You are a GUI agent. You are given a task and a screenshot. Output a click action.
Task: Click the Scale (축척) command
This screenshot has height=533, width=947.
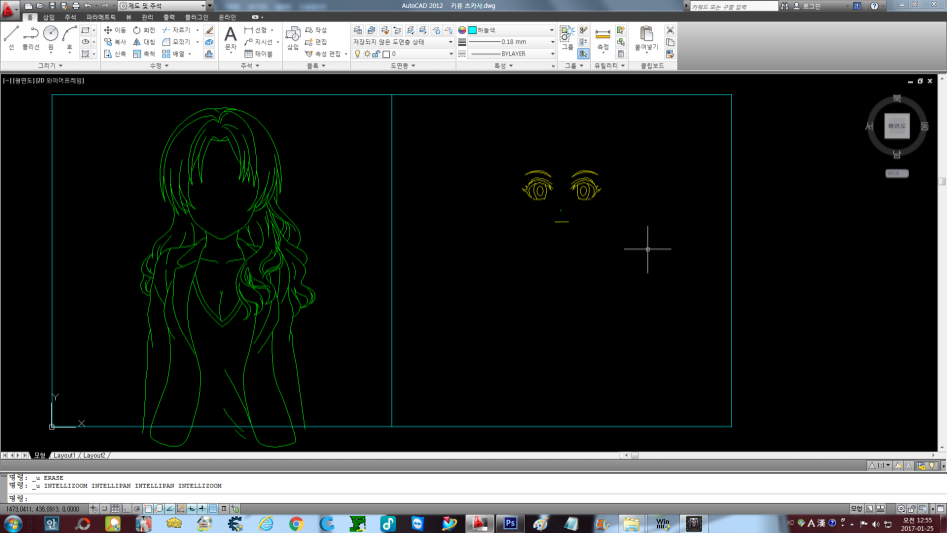pos(144,54)
